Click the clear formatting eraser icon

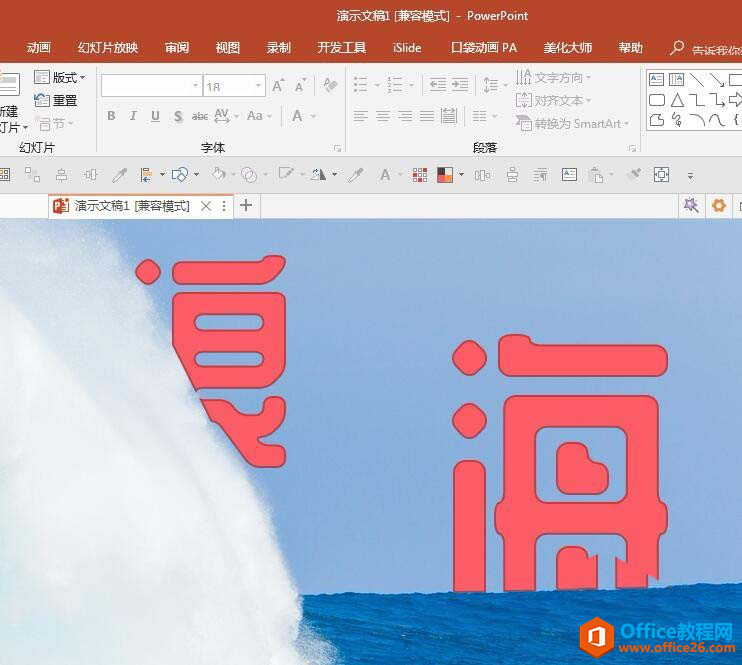[x=330, y=86]
